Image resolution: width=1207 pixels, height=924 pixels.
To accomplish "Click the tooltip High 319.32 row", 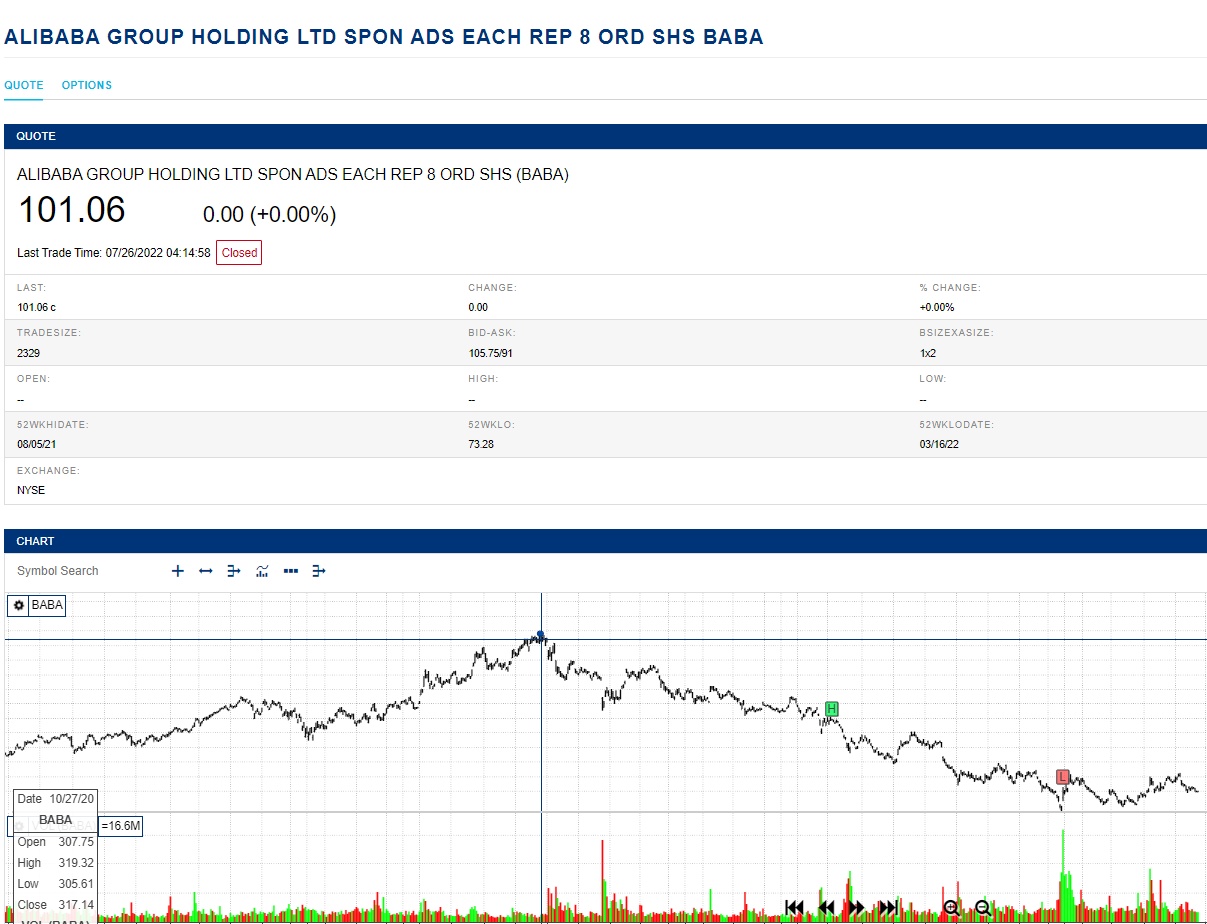I will 56,863.
